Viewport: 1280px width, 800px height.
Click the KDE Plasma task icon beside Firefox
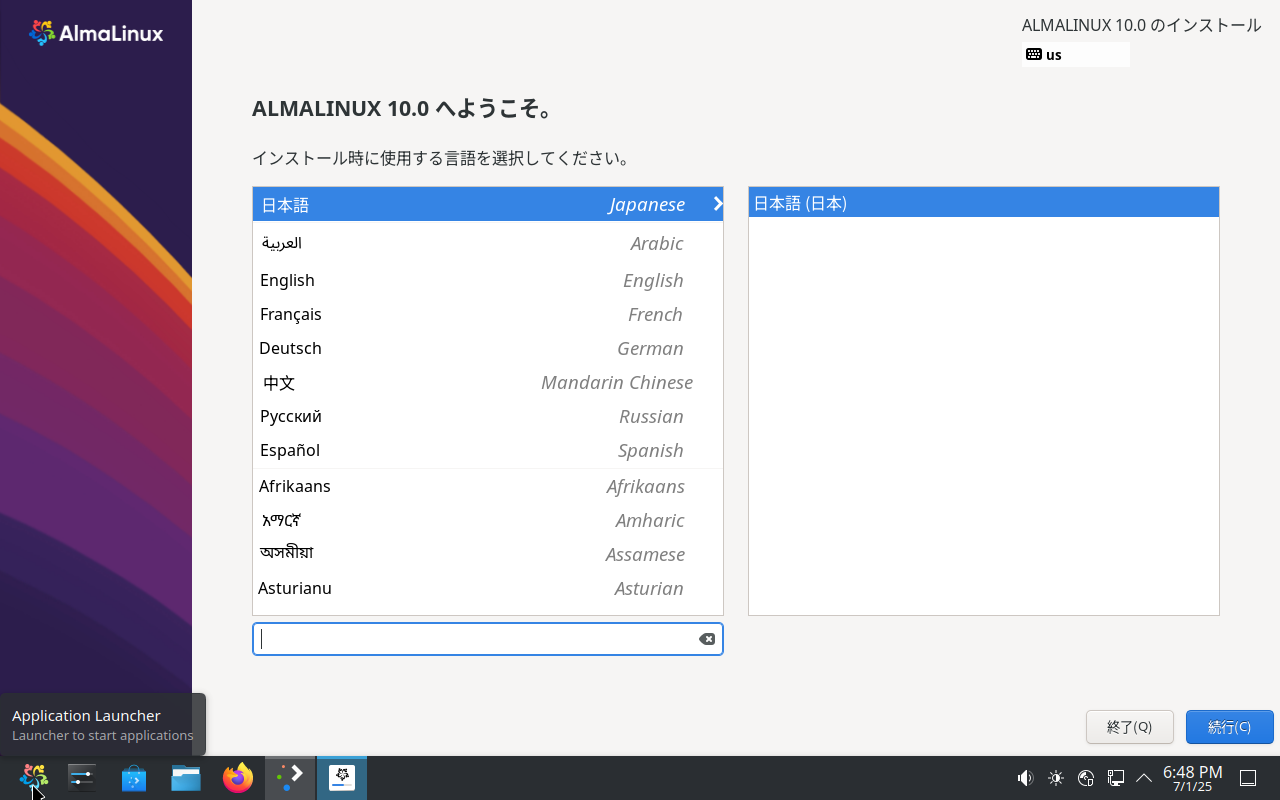click(x=290, y=777)
